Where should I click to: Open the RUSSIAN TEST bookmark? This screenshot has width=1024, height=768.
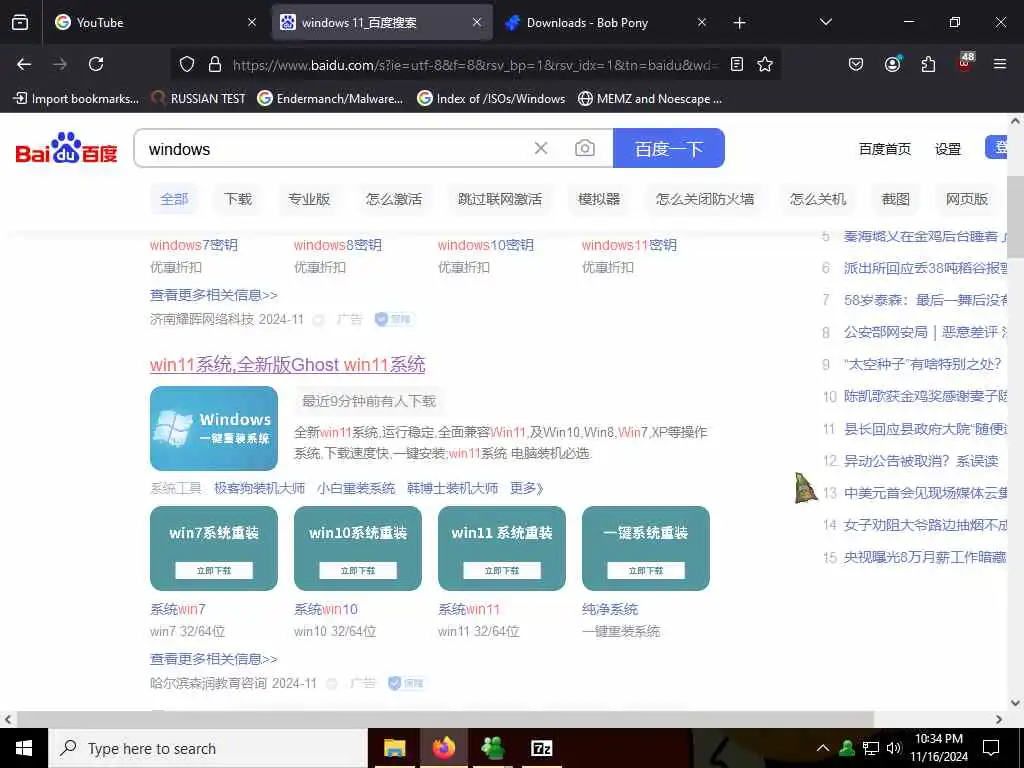(199, 99)
